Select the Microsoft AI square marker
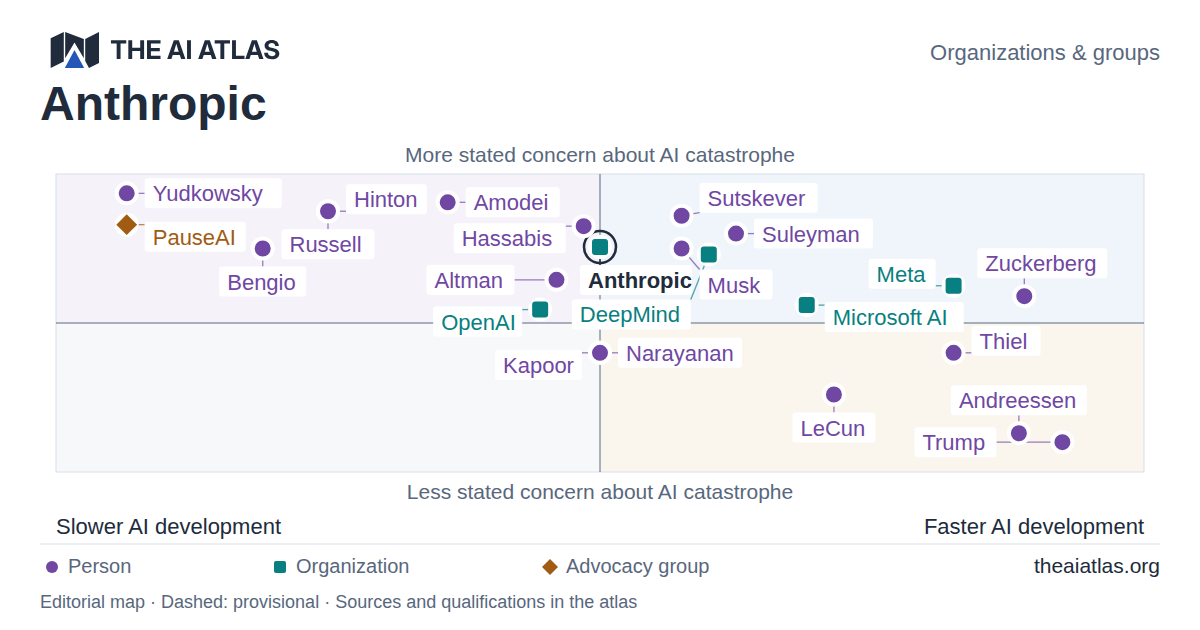The image size is (1200, 630). pos(807,305)
